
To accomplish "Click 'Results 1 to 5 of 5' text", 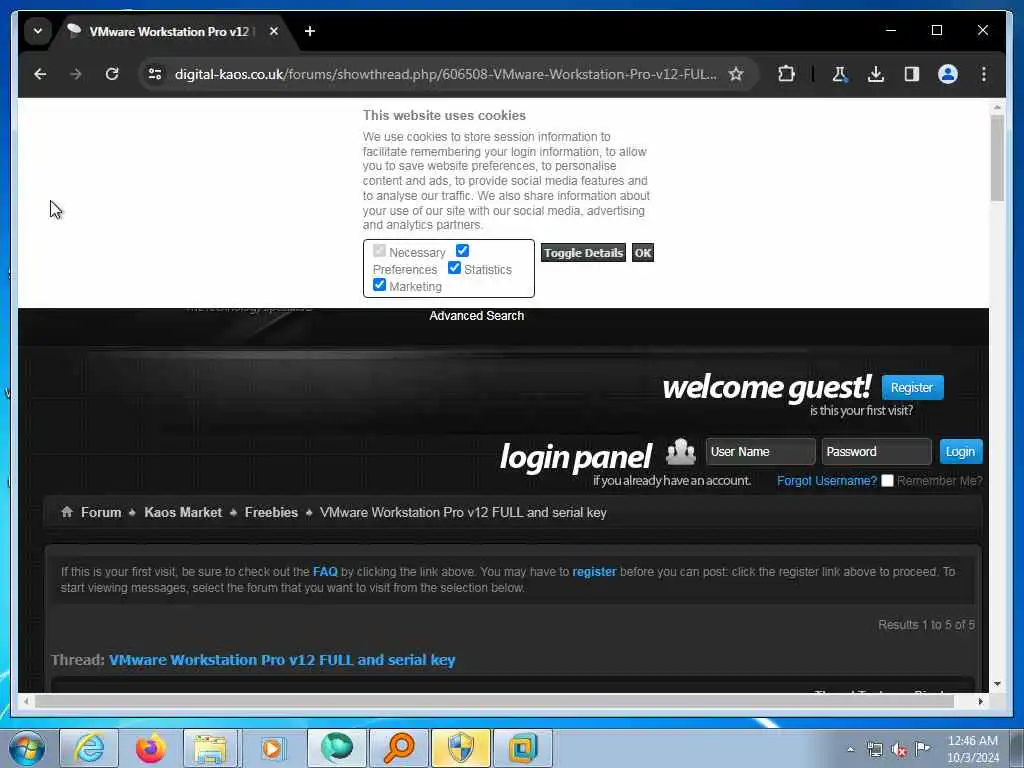I will pyautogui.click(x=926, y=625).
